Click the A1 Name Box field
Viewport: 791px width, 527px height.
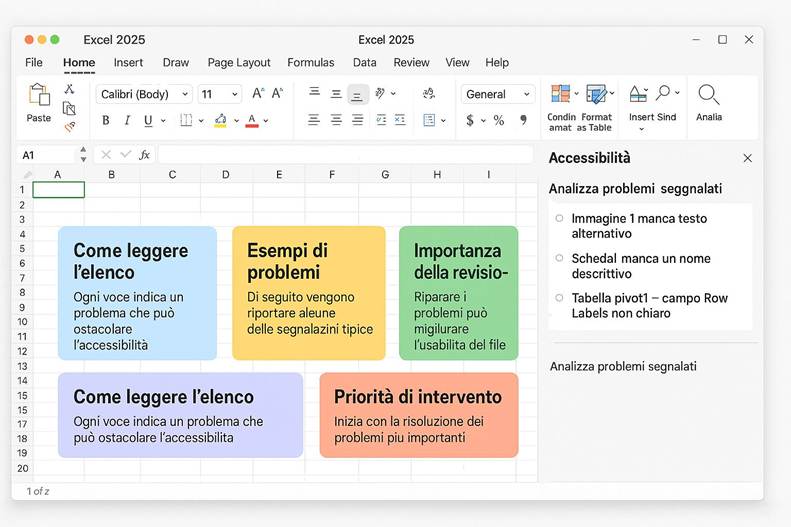[48, 155]
